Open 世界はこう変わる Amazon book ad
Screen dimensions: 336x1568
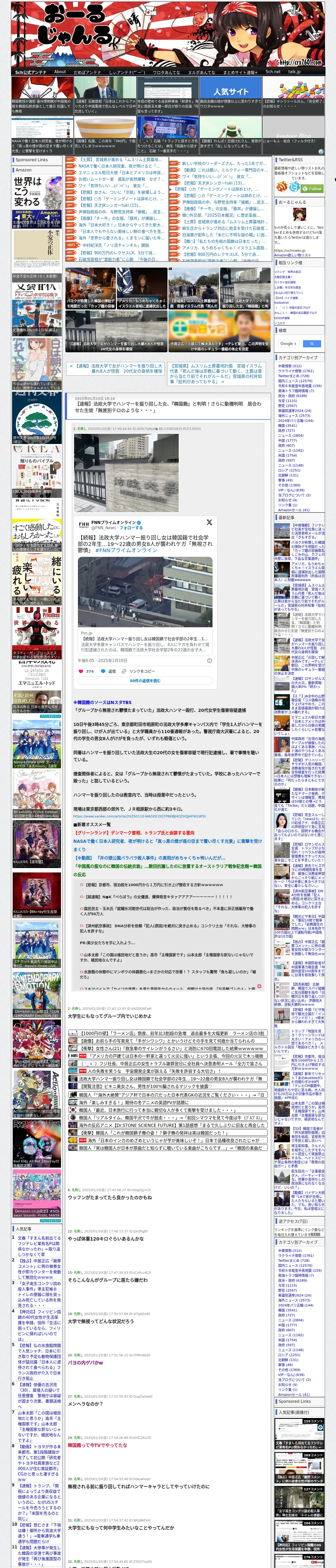37,201
